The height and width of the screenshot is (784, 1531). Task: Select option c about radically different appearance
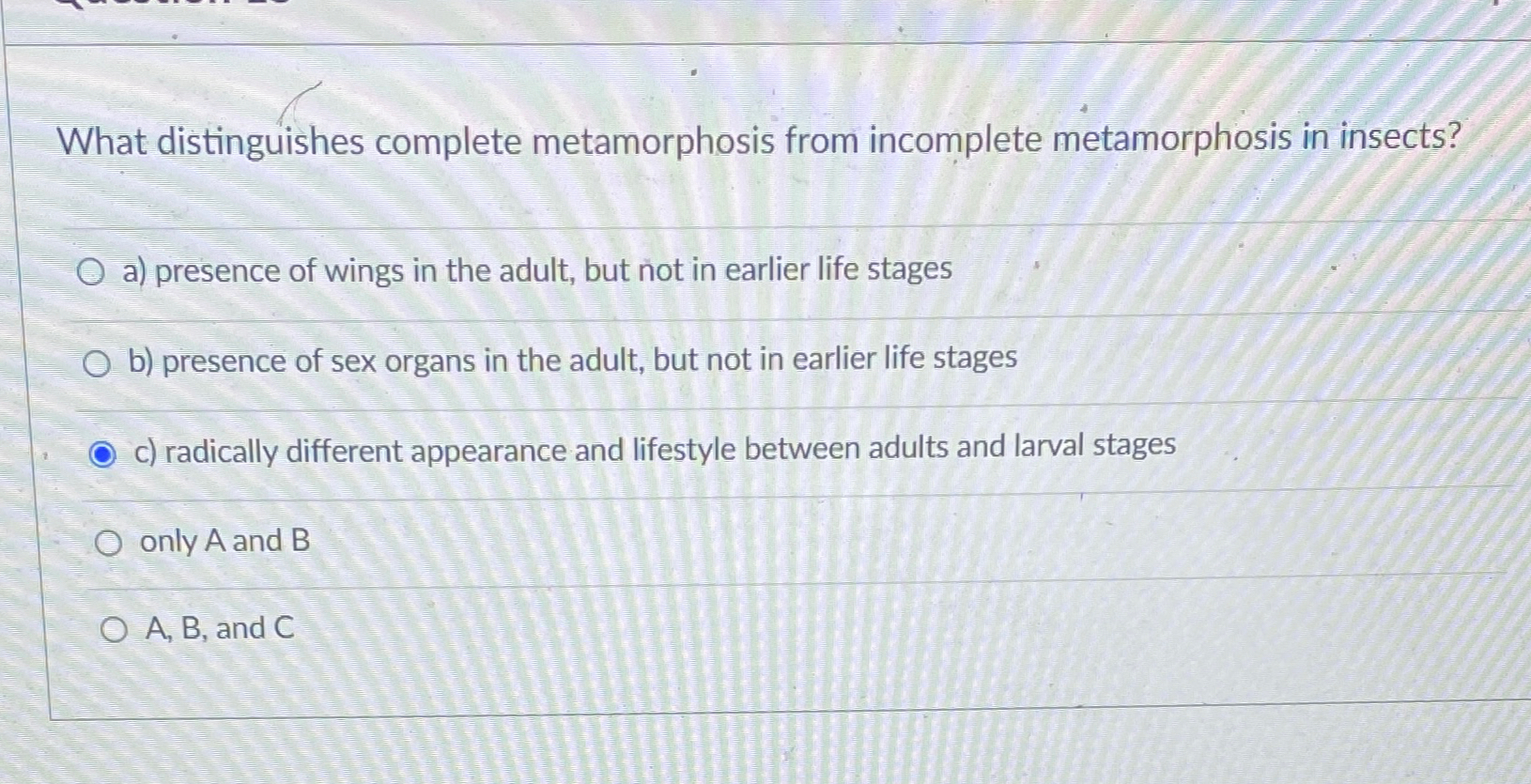[x=101, y=454]
